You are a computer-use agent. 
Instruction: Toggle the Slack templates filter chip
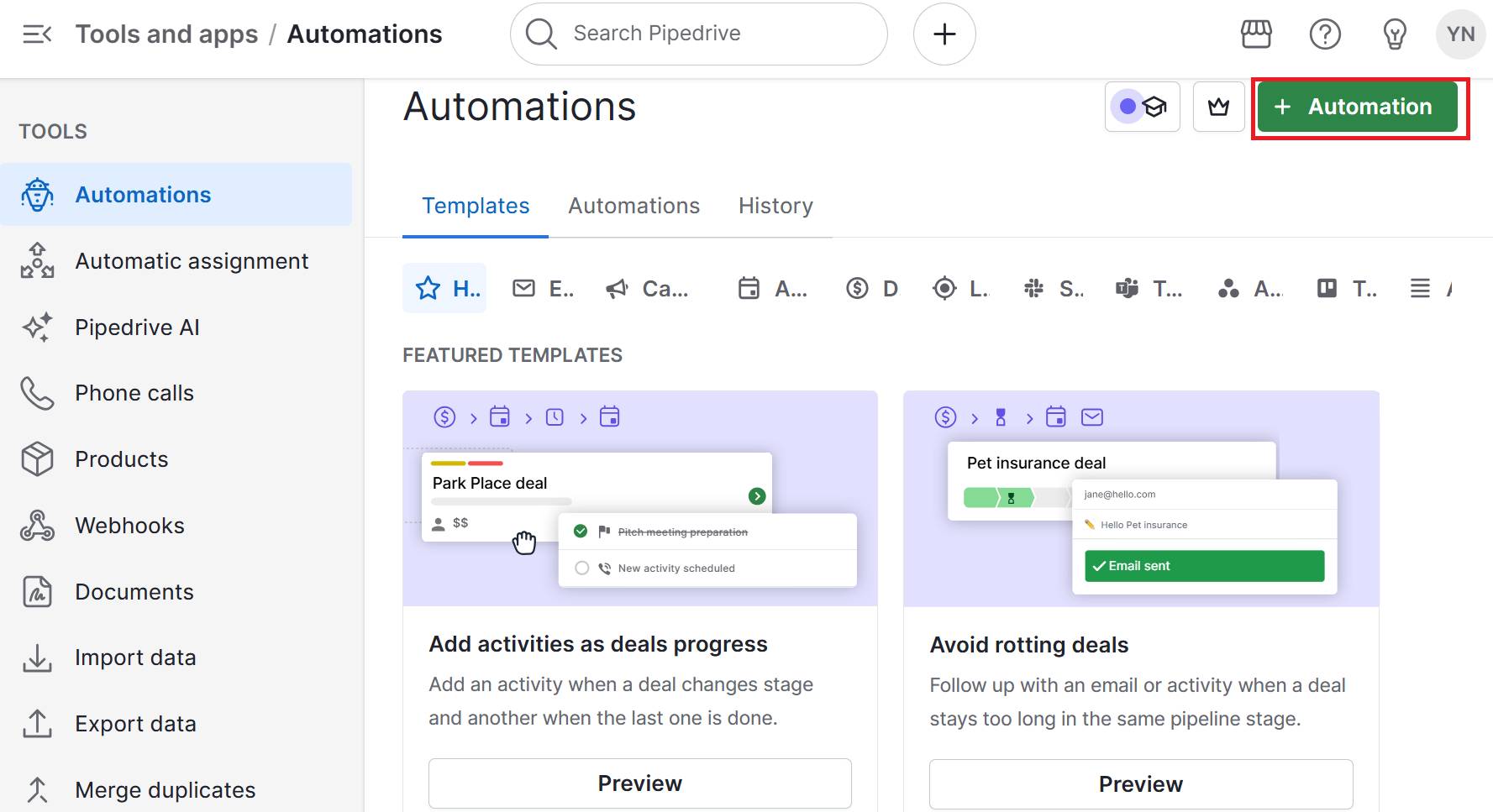1053,288
